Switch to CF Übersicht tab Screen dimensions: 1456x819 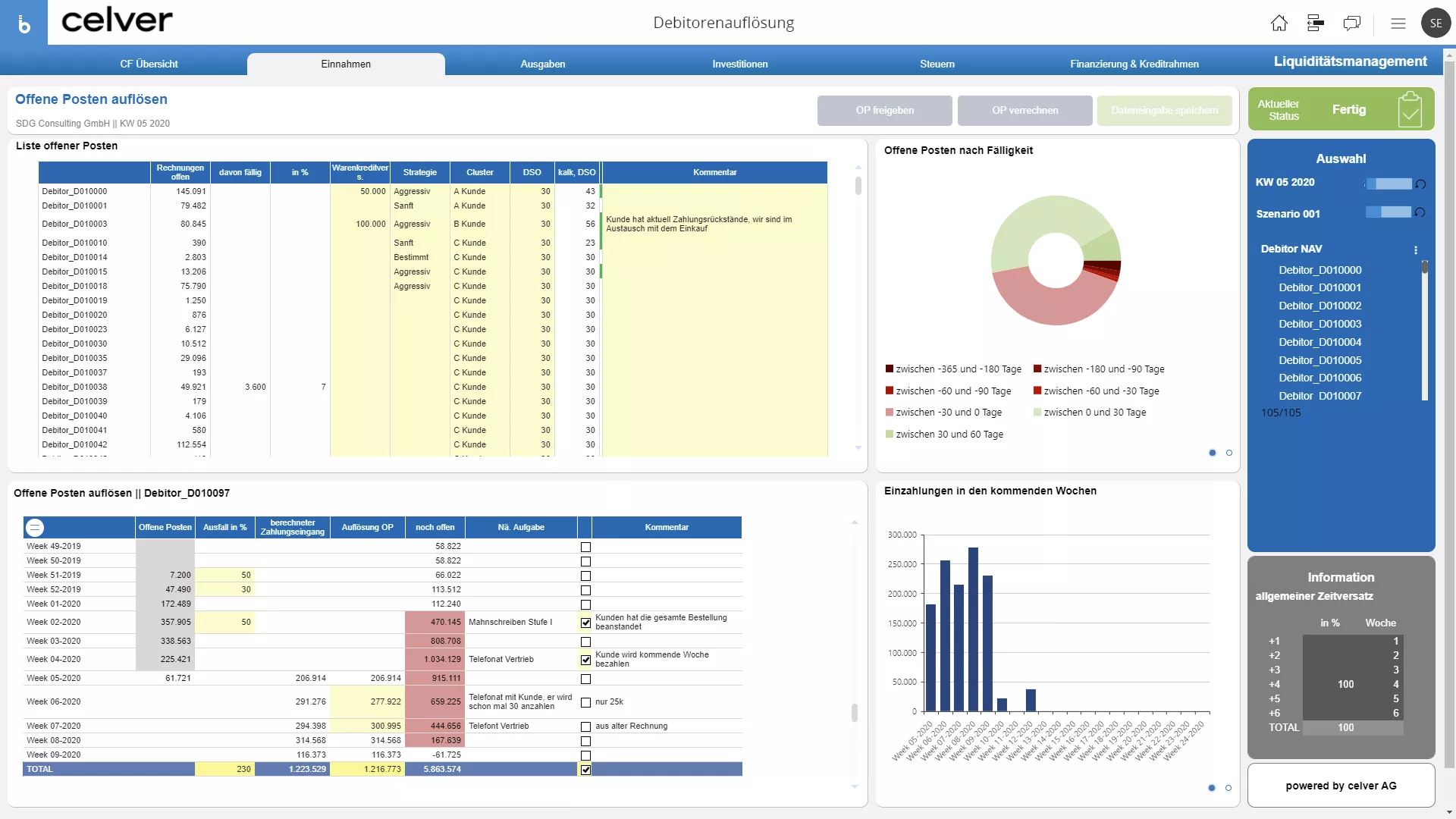point(149,64)
